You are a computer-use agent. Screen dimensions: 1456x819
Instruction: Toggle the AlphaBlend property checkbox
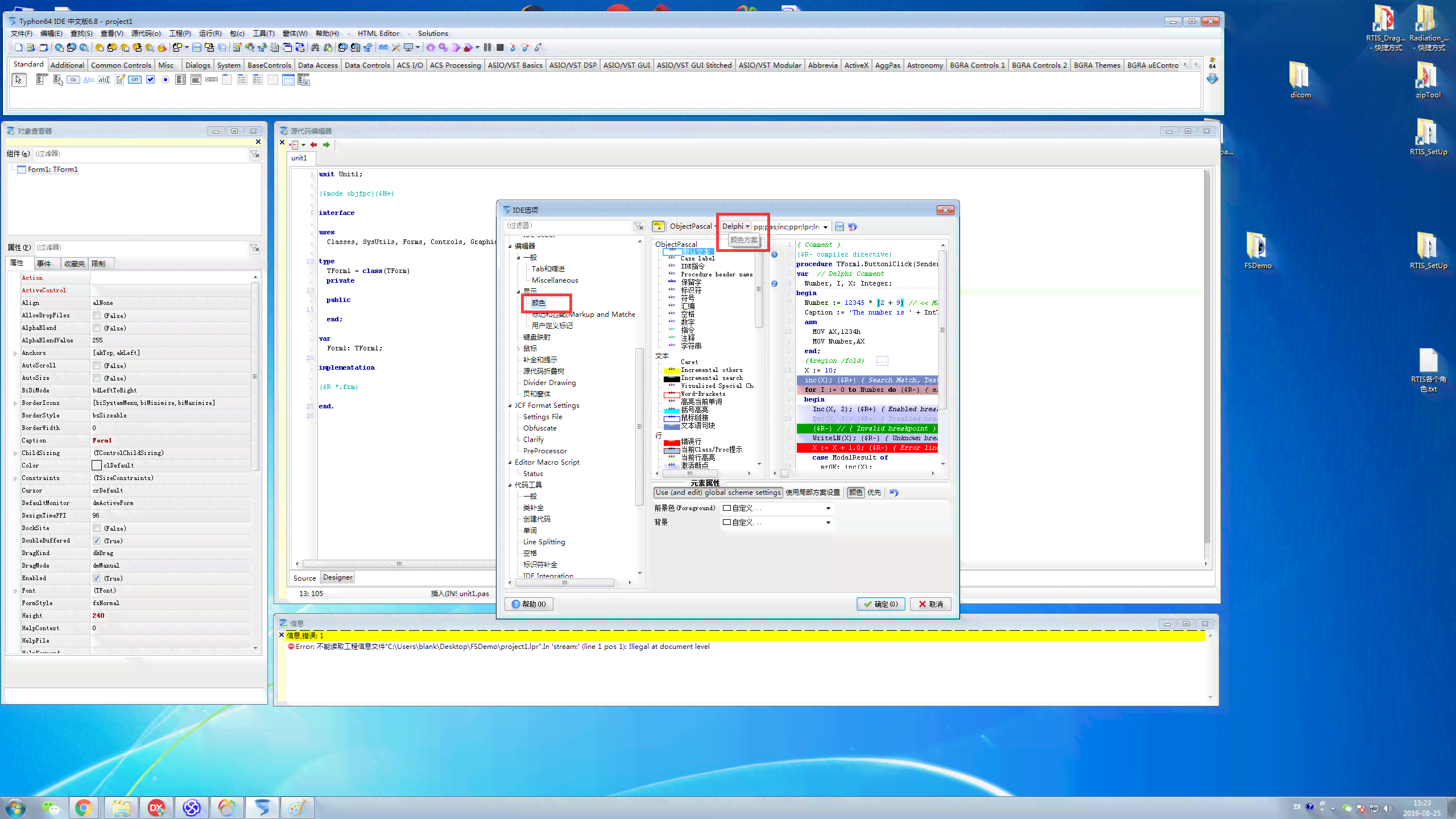pyautogui.click(x=97, y=328)
